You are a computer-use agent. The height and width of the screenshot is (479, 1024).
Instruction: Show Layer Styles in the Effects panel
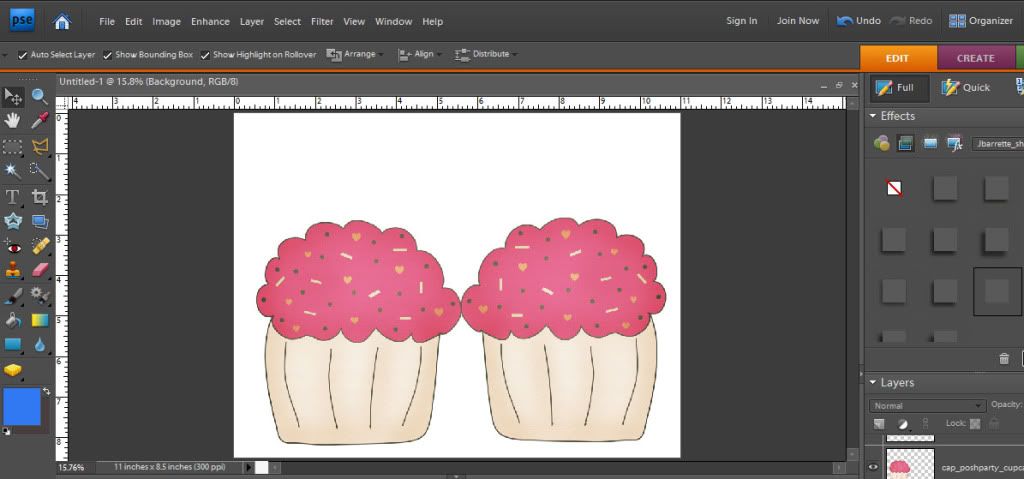tap(905, 143)
